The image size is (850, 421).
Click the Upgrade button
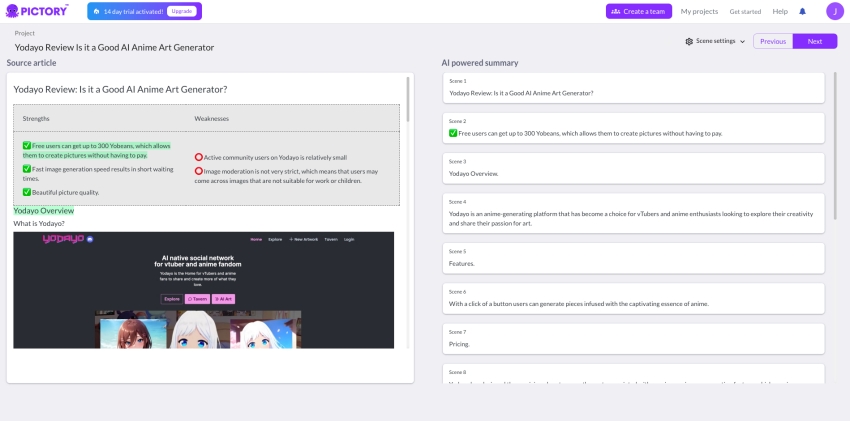182,11
